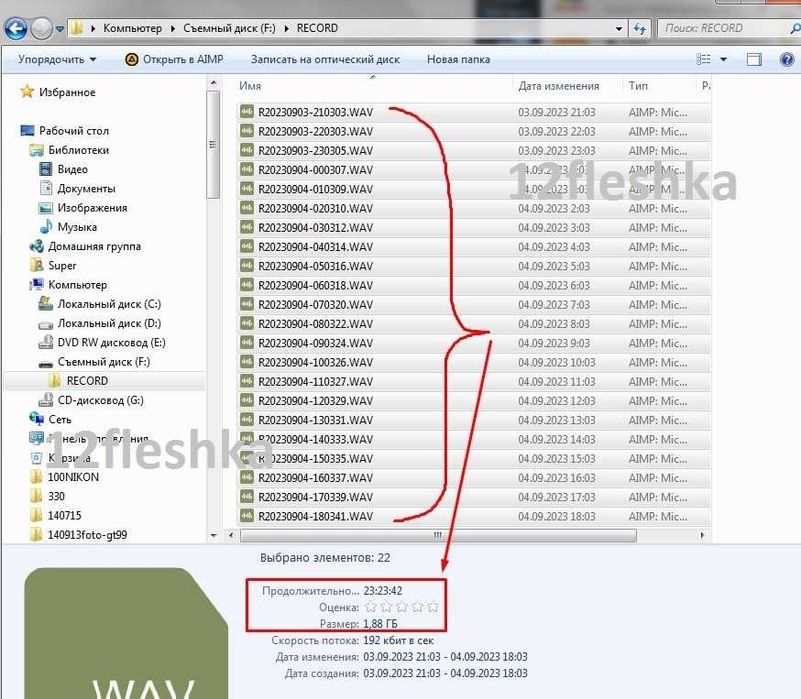Open the Упорядочить menu
The width and height of the screenshot is (801, 699).
click(57, 59)
